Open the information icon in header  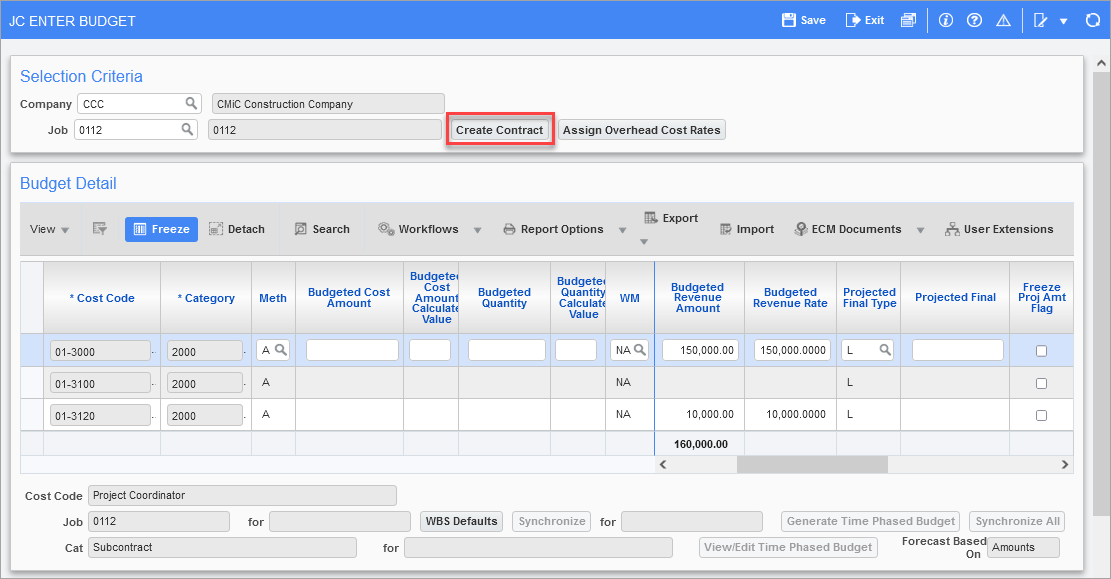click(946, 20)
